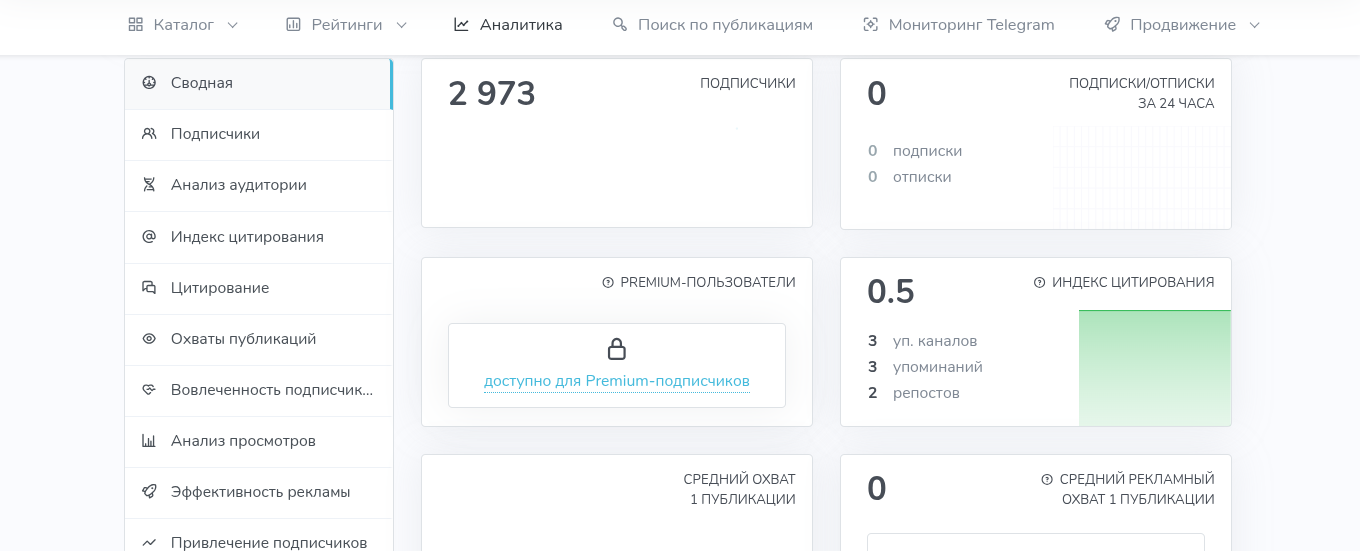Click the 2 репостов row

pyautogui.click(x=914, y=393)
